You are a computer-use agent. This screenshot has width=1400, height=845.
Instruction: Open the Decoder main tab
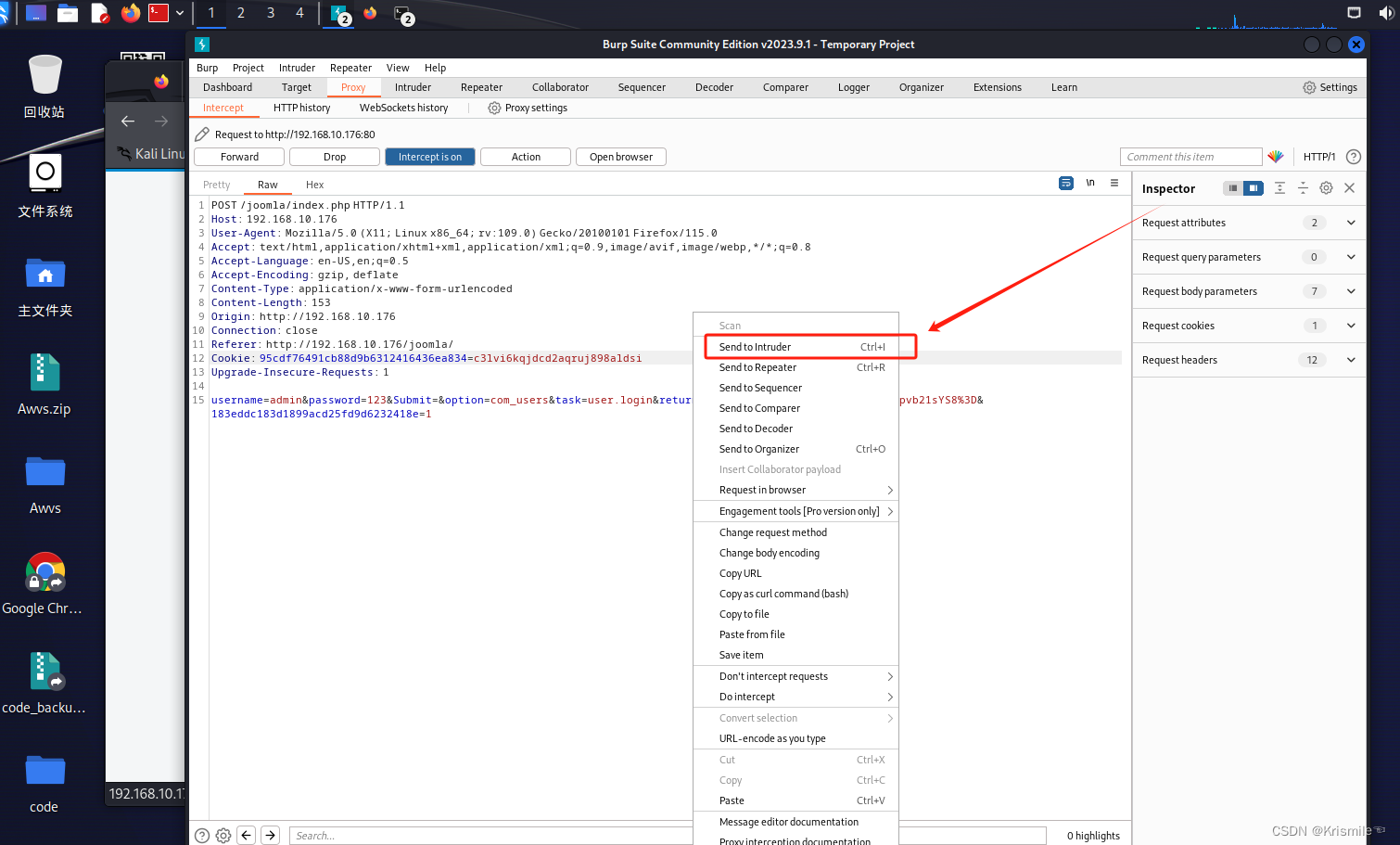click(715, 87)
